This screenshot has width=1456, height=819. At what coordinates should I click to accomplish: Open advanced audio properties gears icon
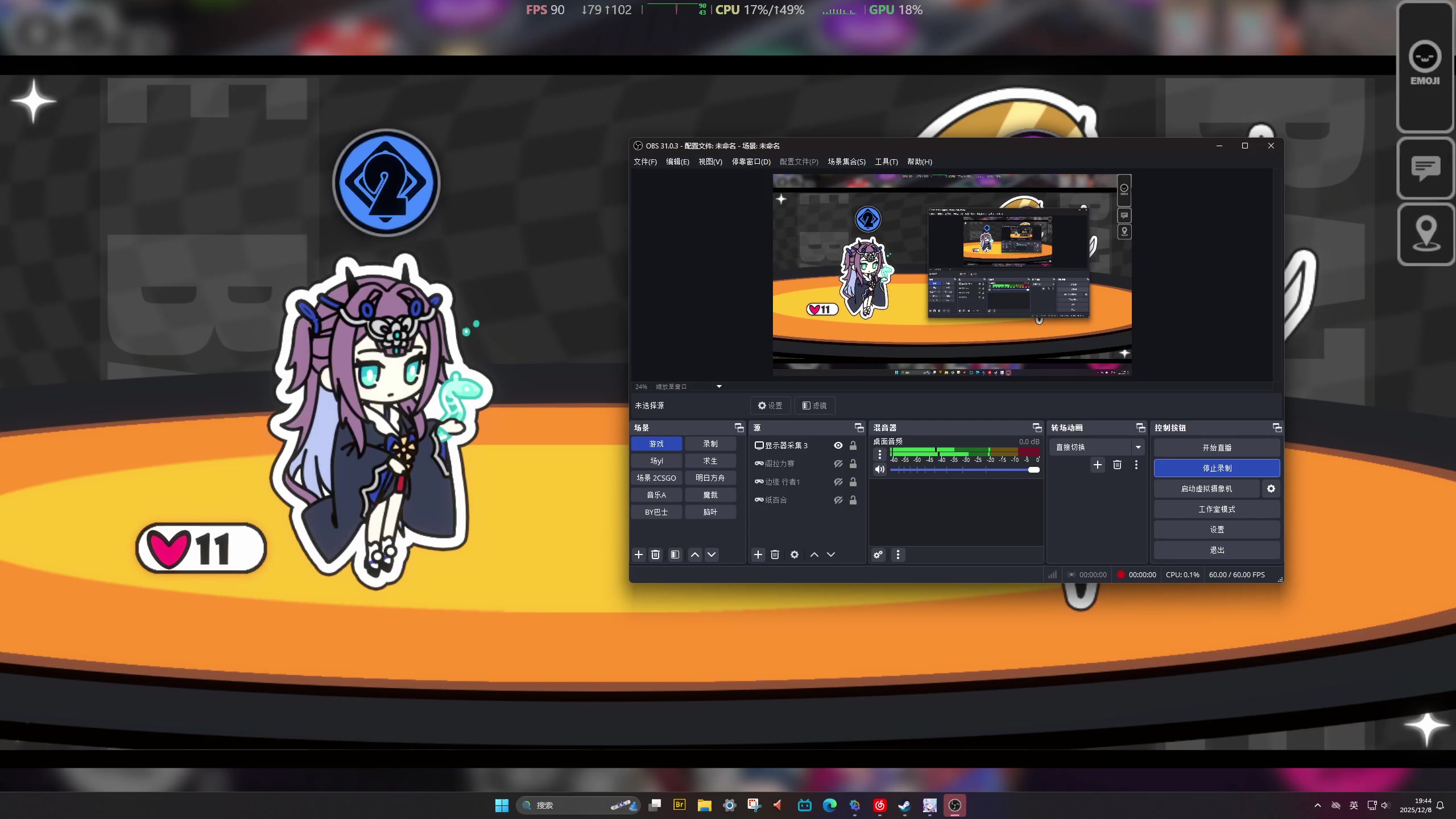pos(879,555)
